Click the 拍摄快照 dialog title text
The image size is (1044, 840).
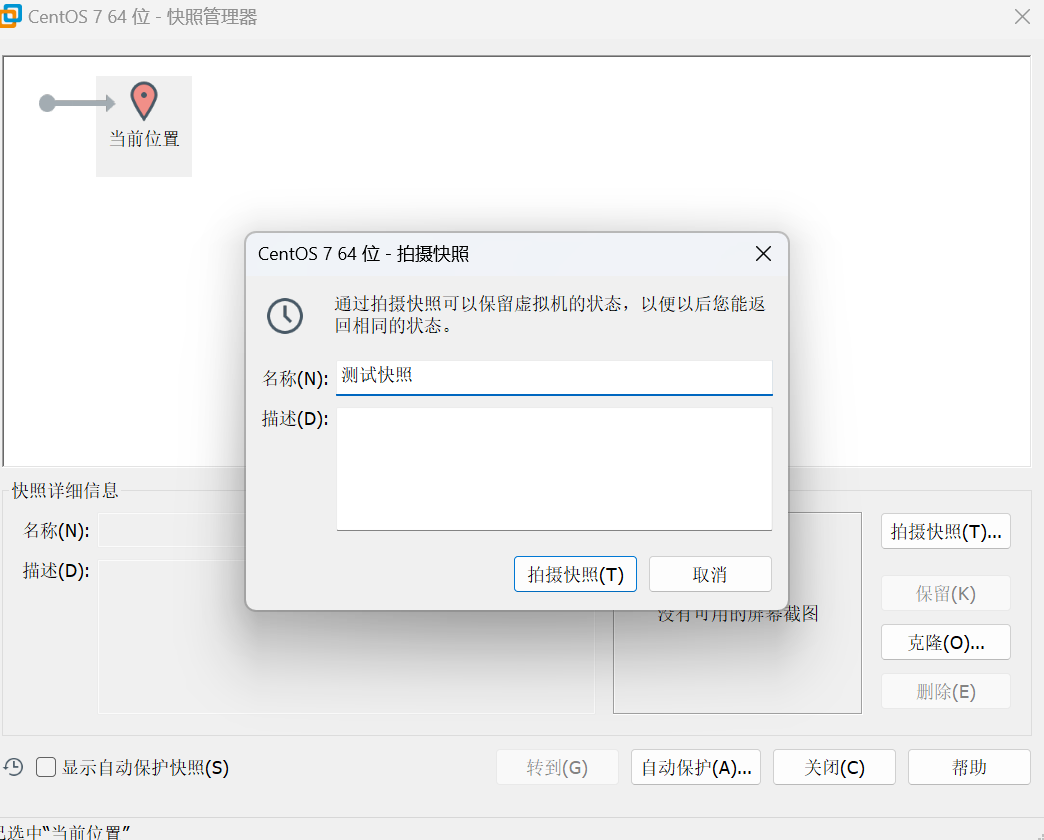pyautogui.click(x=364, y=254)
